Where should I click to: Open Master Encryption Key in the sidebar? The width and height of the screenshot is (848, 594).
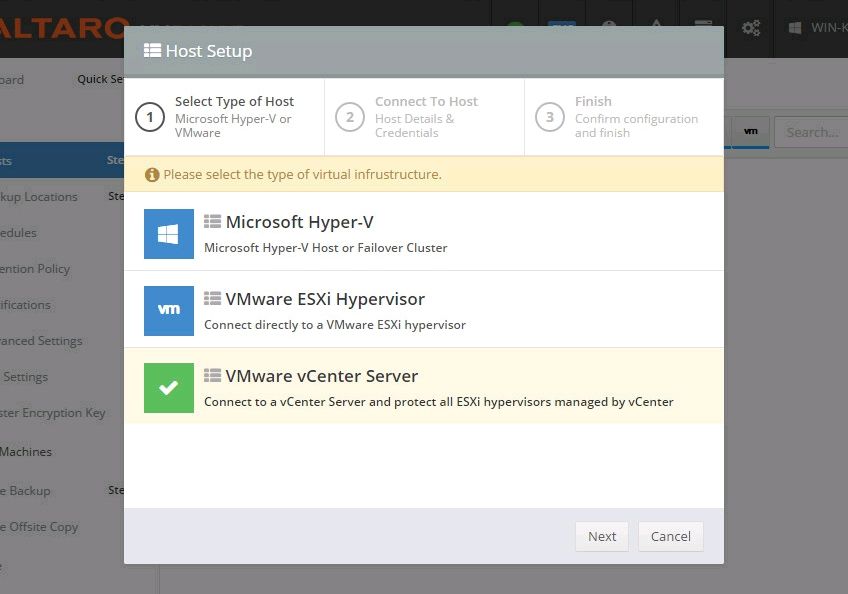[52, 413]
